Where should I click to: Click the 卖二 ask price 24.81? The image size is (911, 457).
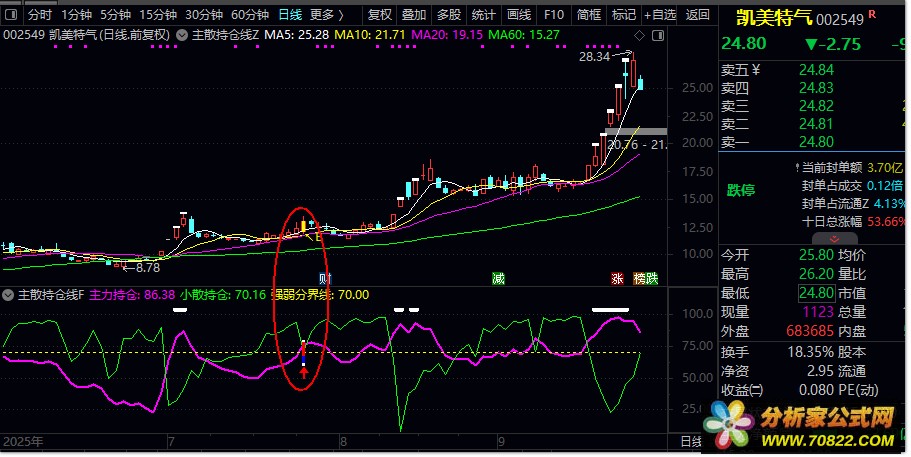click(816, 124)
